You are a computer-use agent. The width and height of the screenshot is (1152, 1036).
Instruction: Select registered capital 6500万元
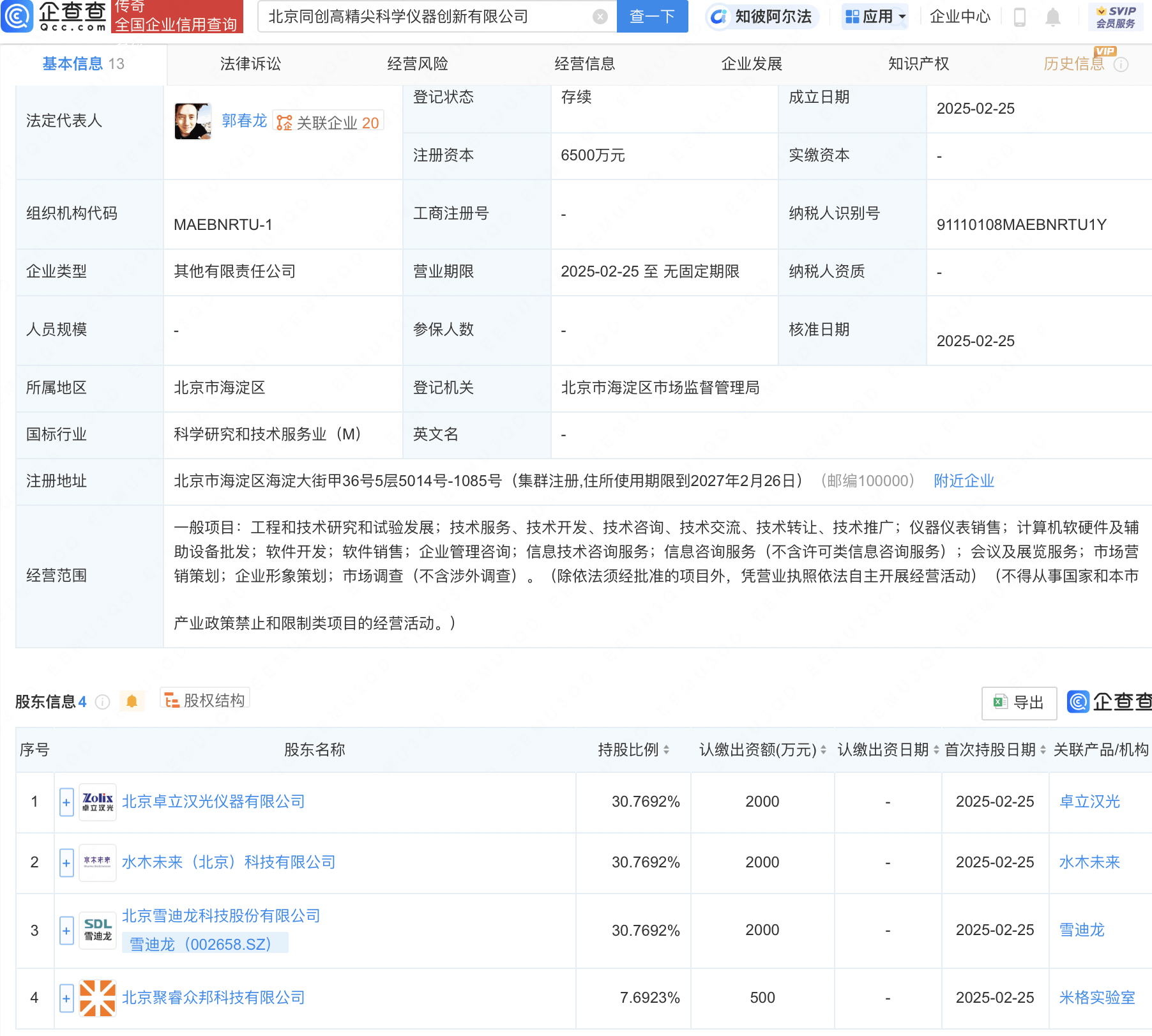pos(593,155)
